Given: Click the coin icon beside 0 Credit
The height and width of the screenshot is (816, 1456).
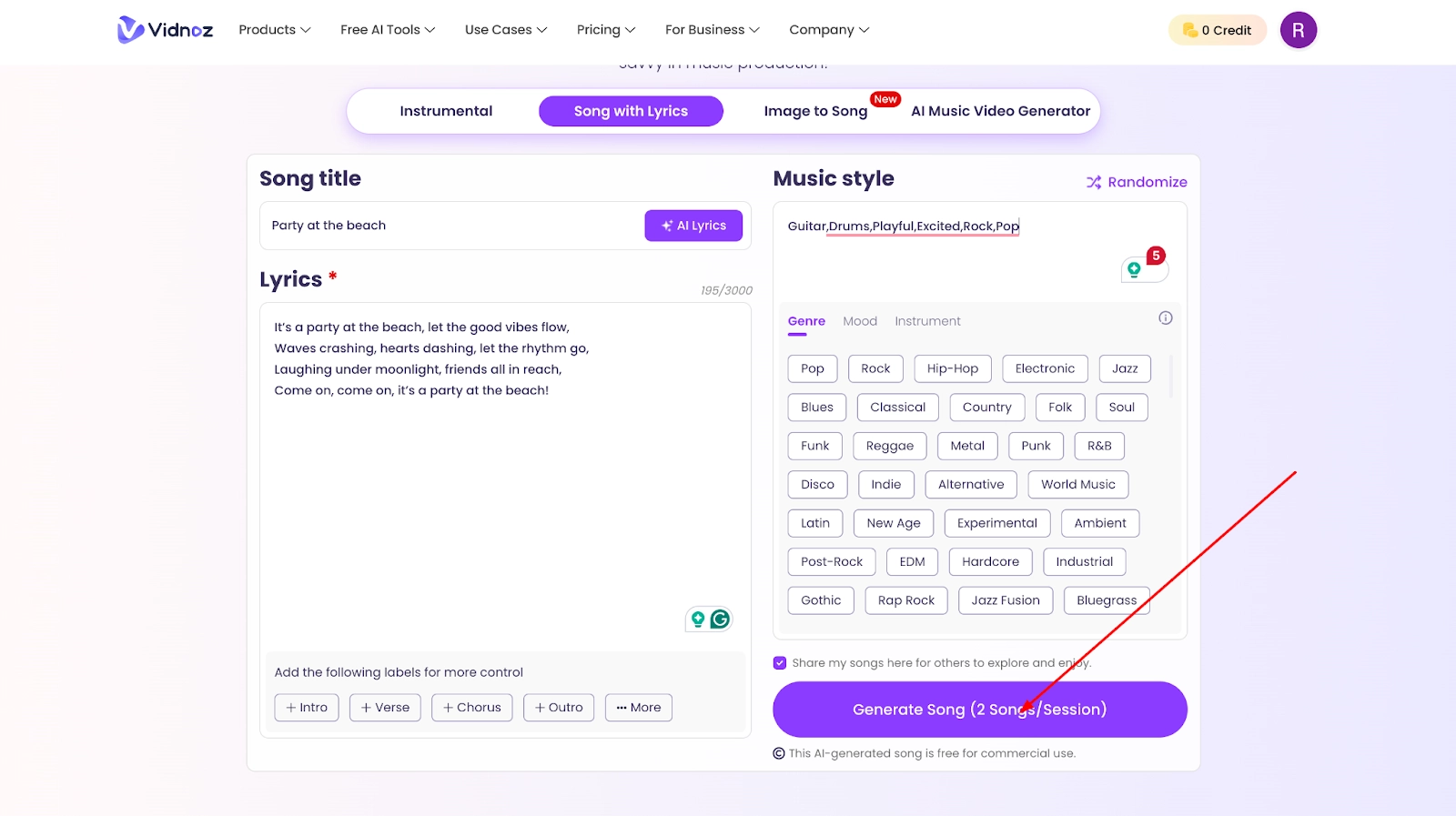Looking at the screenshot, I should (1189, 30).
